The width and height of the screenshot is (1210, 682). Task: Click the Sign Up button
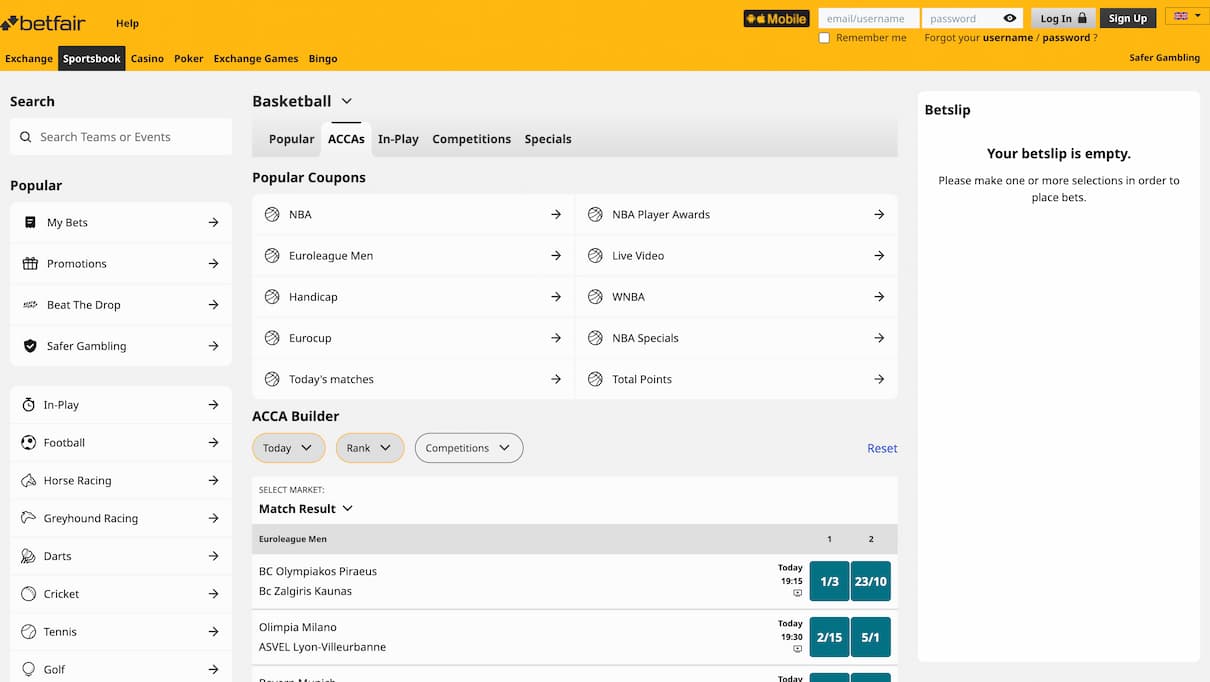coord(1127,17)
